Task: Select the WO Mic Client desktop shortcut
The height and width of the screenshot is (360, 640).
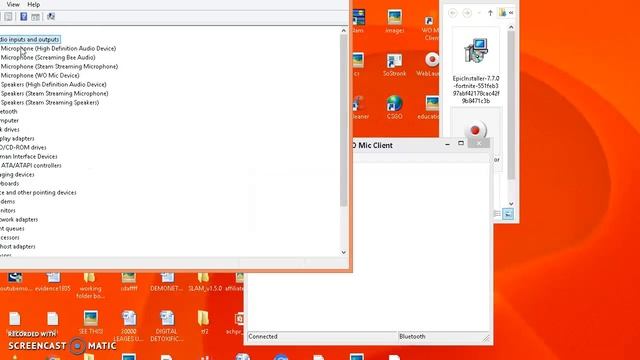Action: tap(430, 29)
